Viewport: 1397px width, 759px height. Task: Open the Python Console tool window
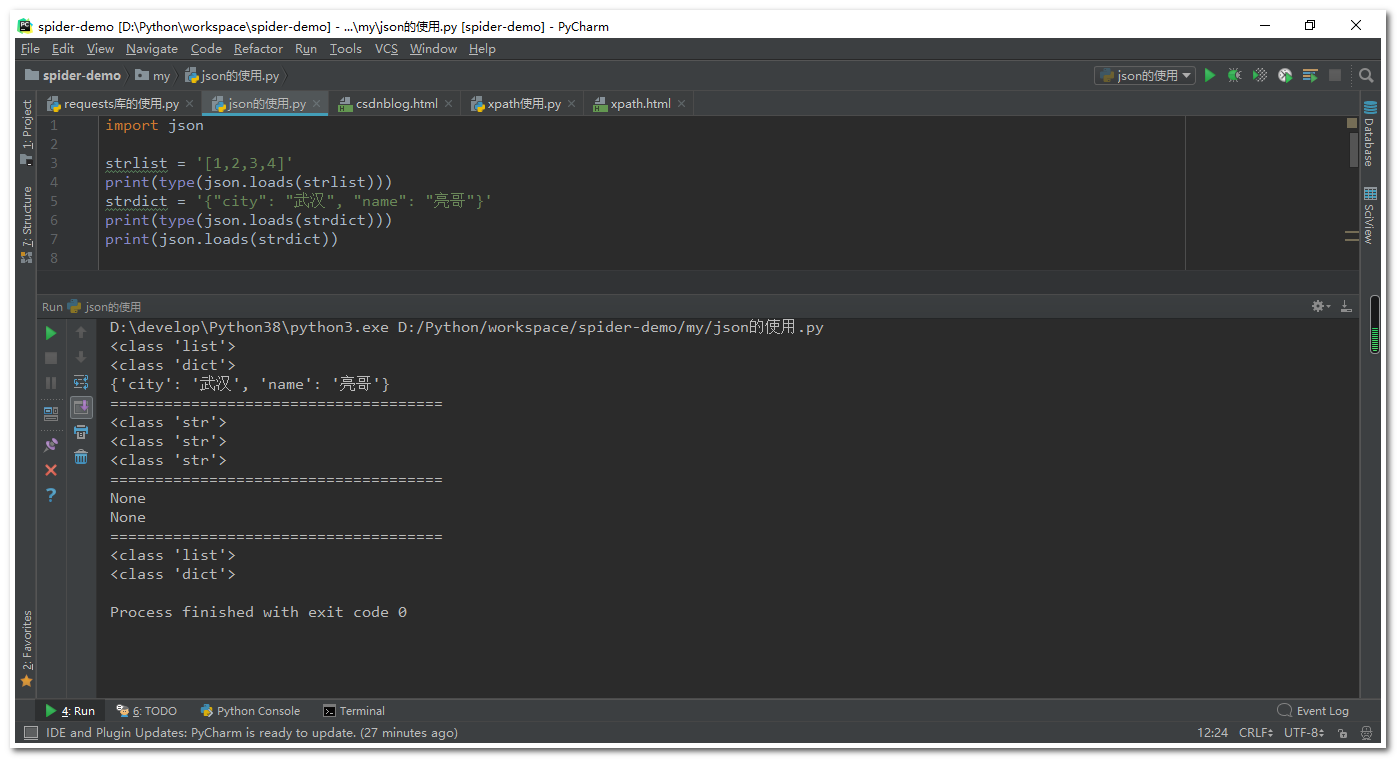250,711
